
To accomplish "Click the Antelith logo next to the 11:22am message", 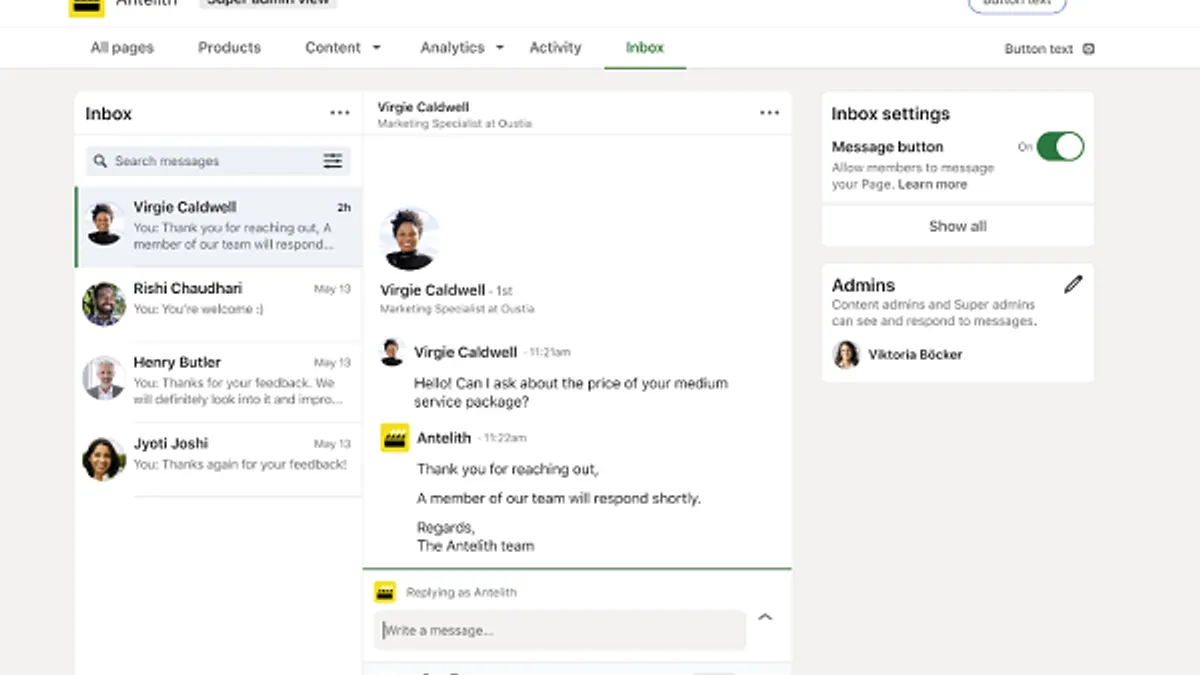I will tap(395, 438).
